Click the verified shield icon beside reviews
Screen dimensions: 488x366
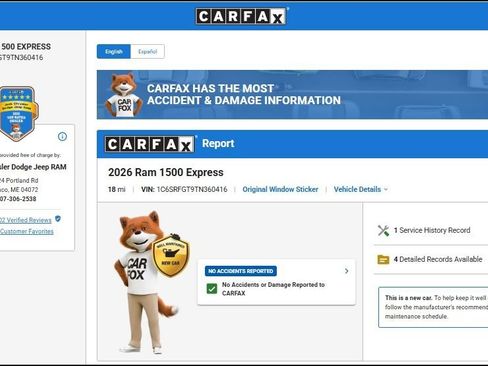[58, 219]
